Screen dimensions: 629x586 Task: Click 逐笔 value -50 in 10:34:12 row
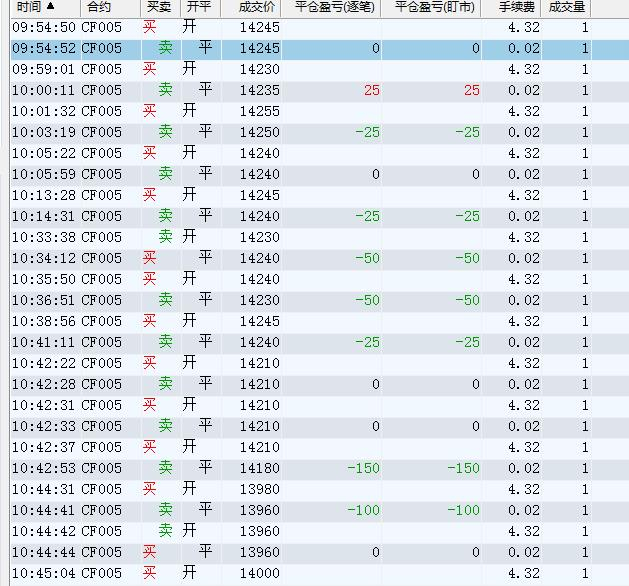pos(367,258)
